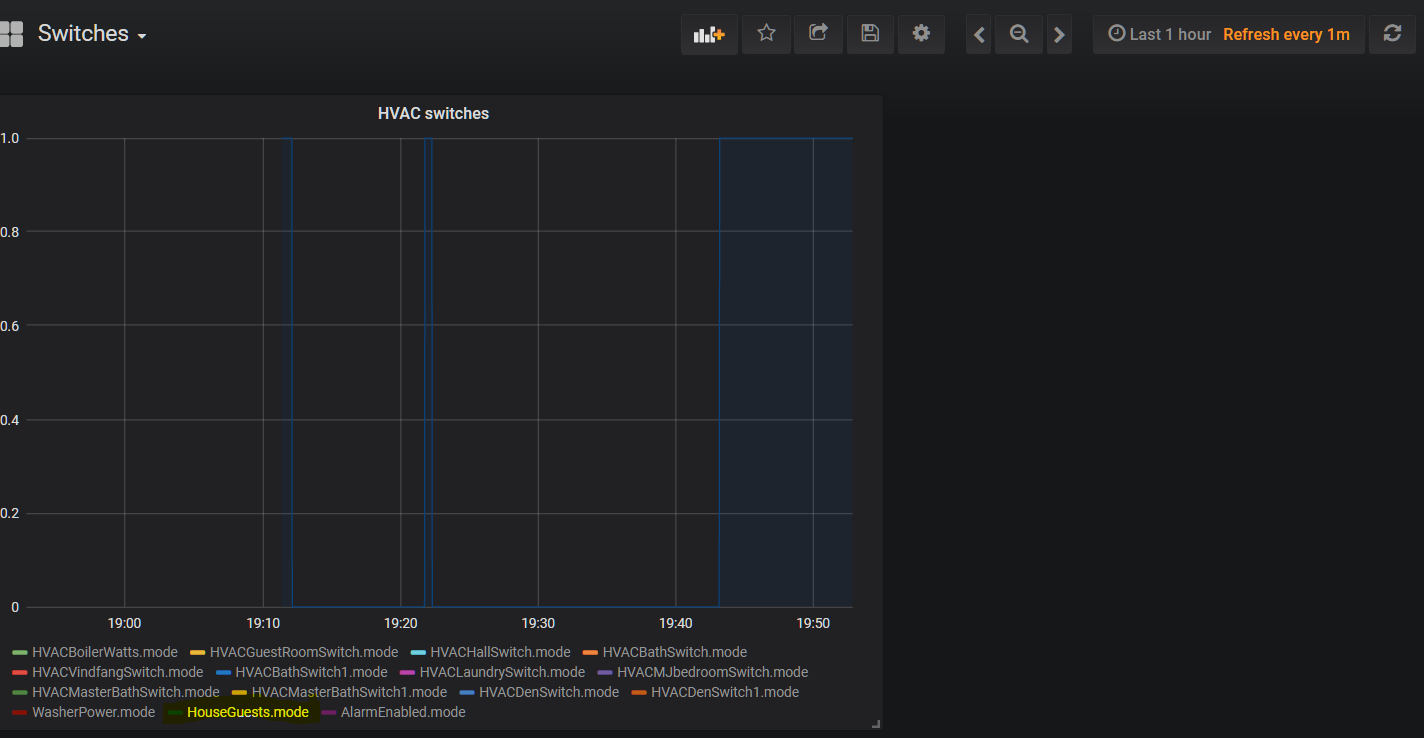Click Refresh every 1m interval text
The image size is (1424, 738).
[1286, 34]
